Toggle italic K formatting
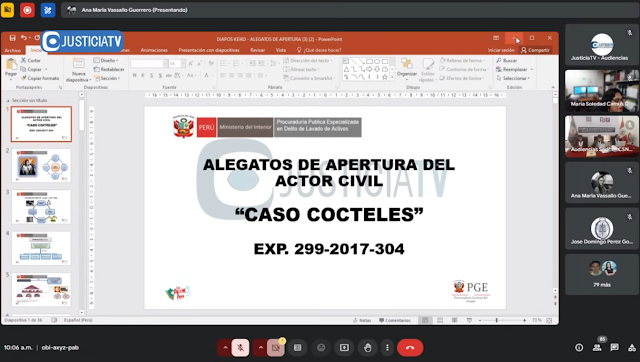The height and width of the screenshot is (362, 640). pos(143,76)
